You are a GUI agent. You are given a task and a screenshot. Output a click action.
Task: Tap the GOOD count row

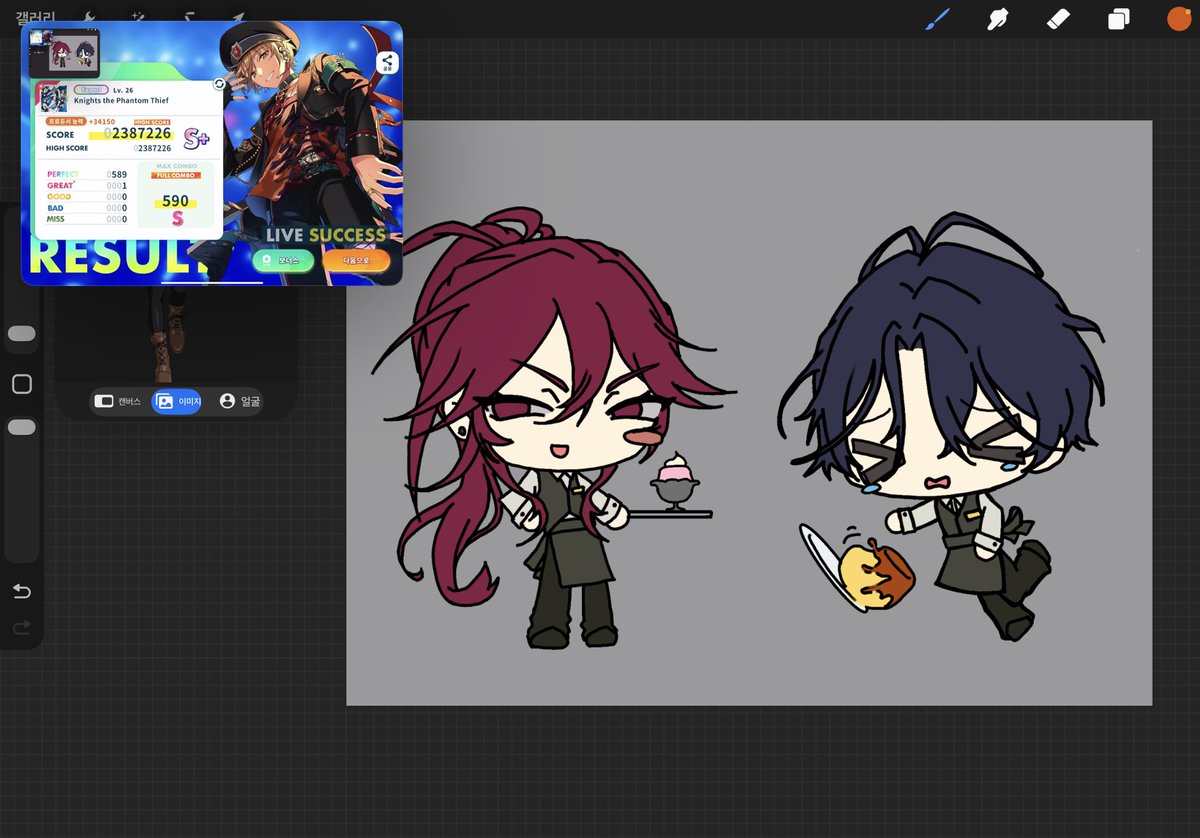[87, 197]
